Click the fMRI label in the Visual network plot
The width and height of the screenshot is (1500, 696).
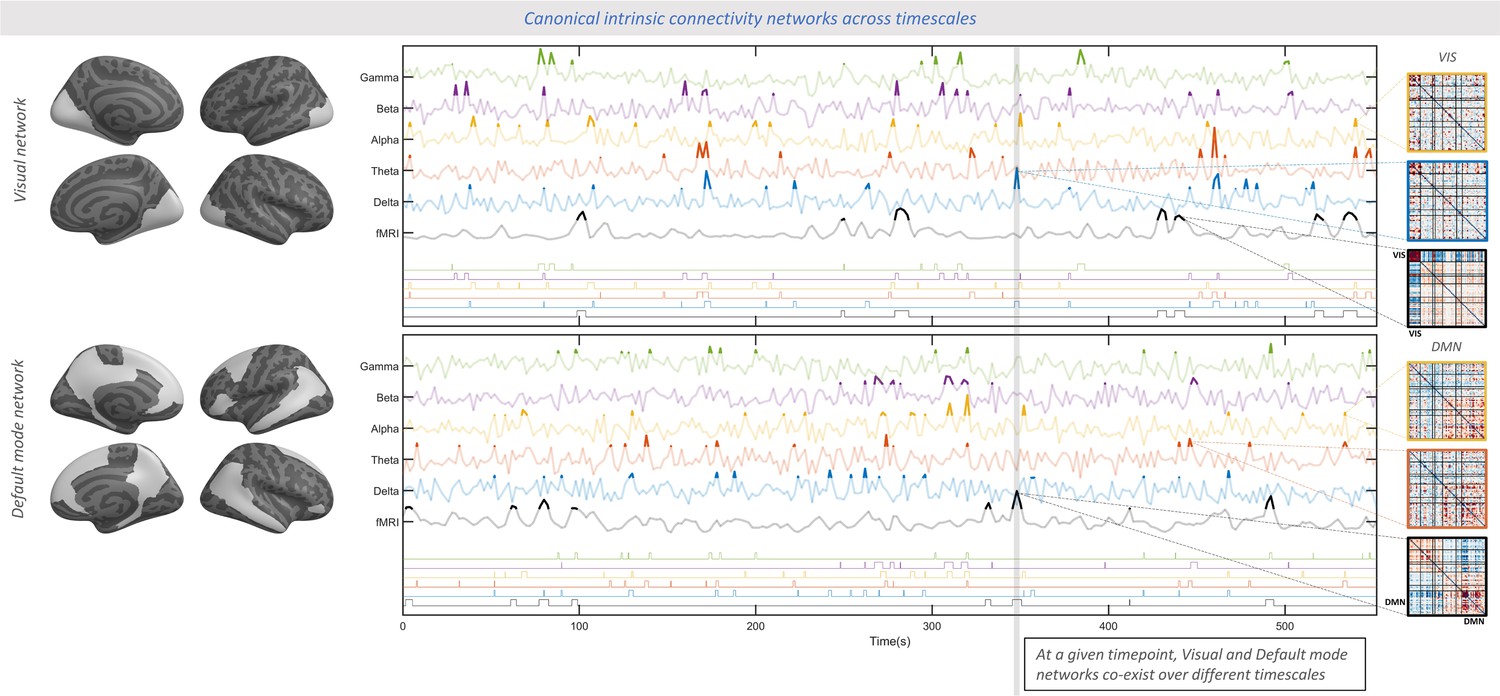[385, 233]
